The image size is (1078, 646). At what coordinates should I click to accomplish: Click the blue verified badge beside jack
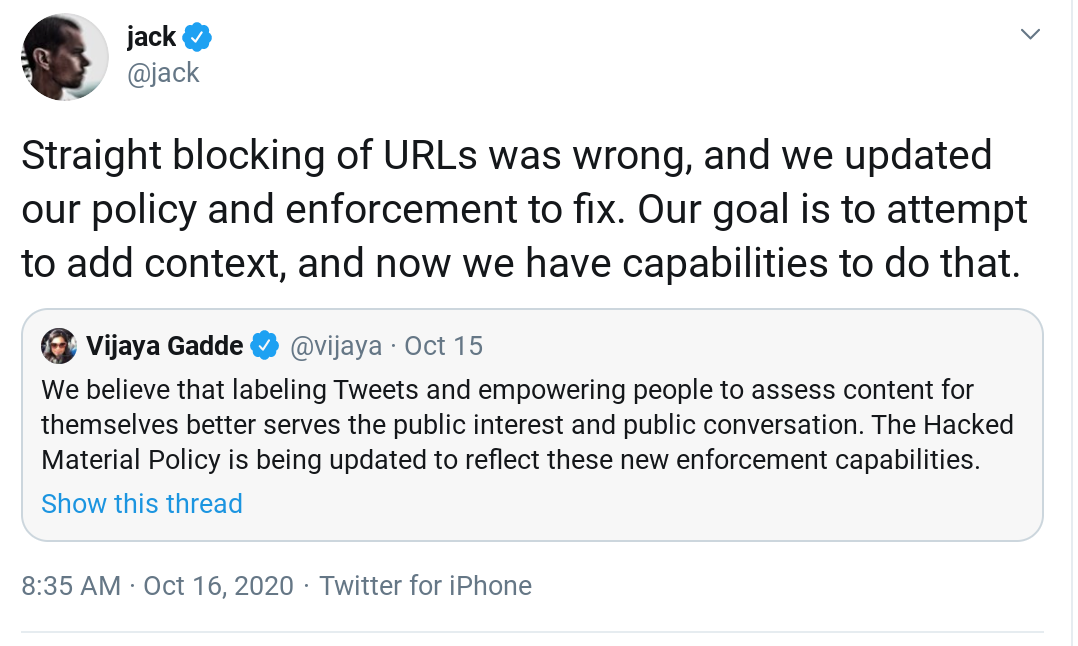197,37
